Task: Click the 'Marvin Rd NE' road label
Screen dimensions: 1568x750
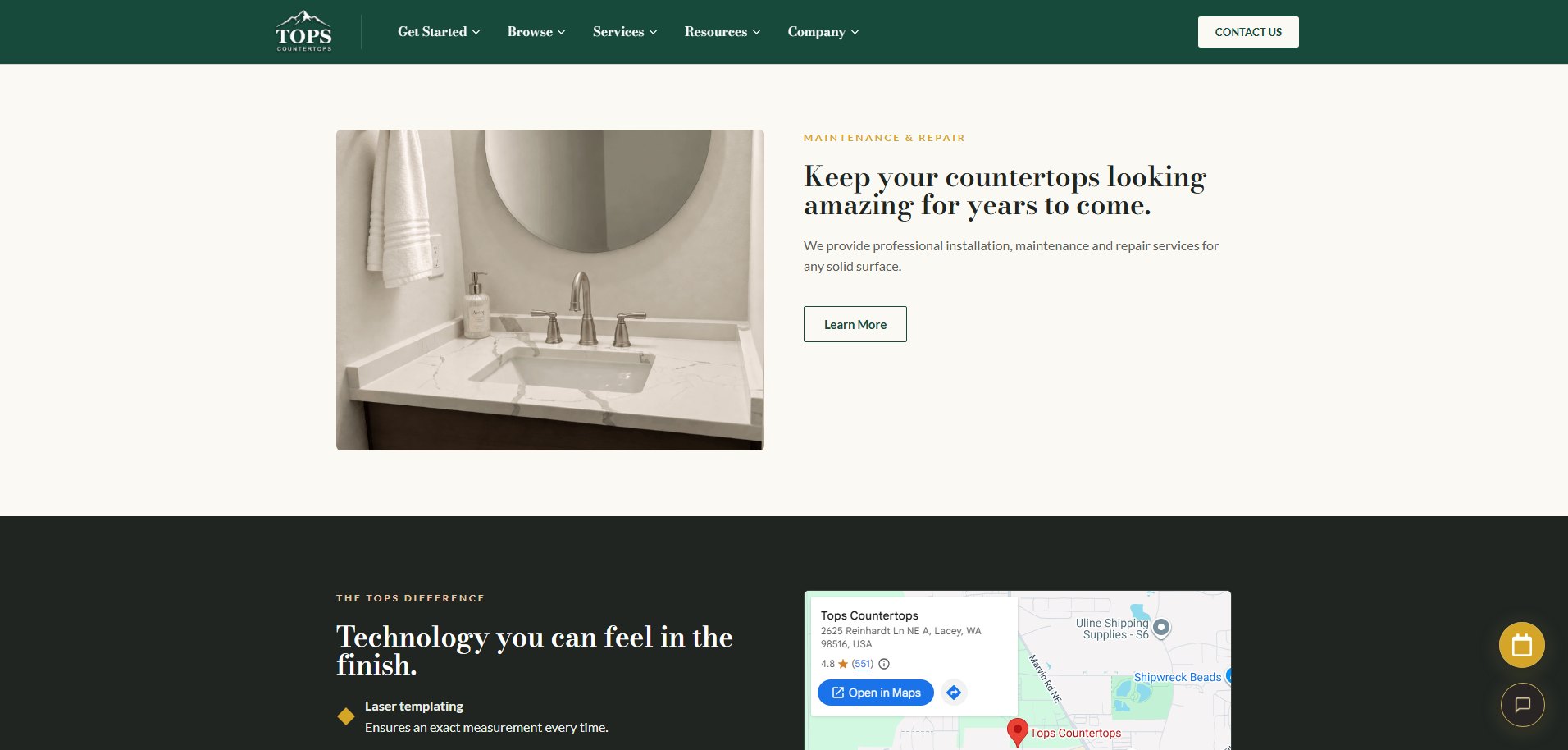Action: [x=1045, y=678]
